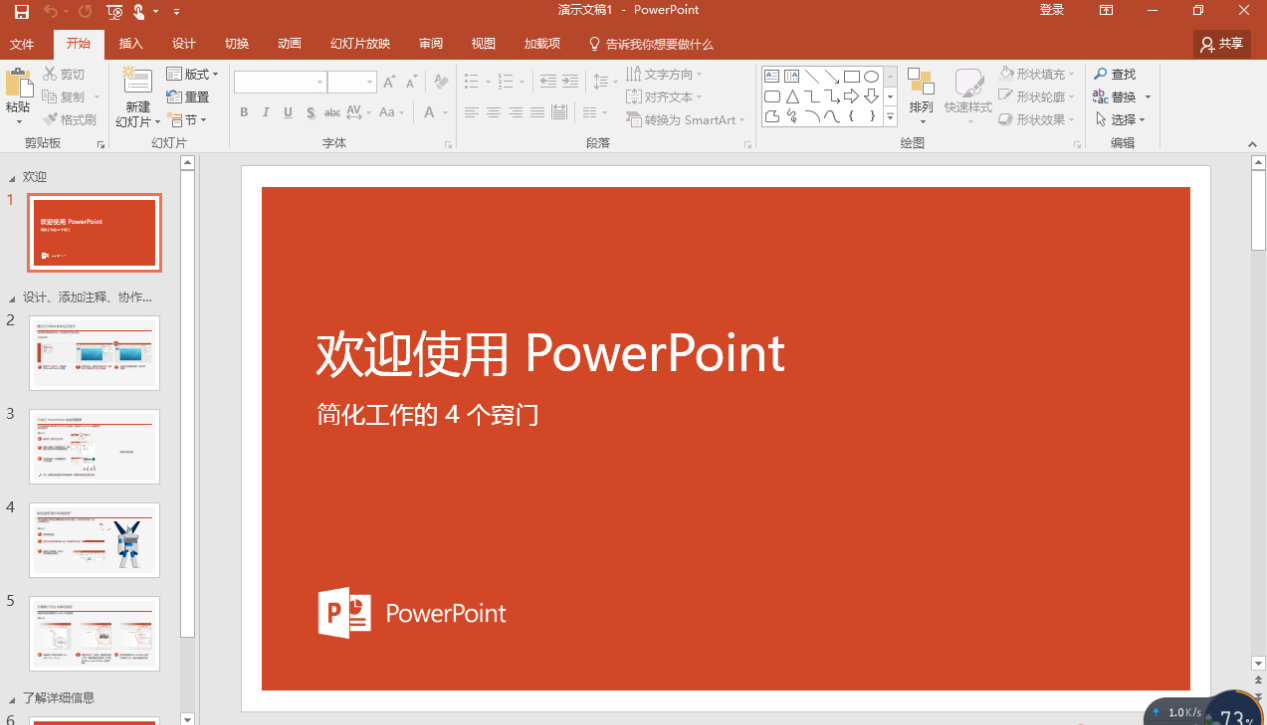
Task: Click the Paste (粘贴) clipboard icon
Action: pyautogui.click(x=18, y=84)
